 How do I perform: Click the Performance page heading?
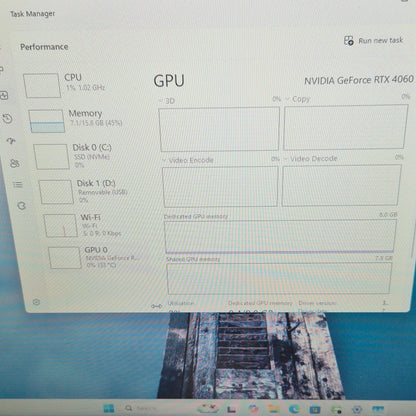coord(44,47)
